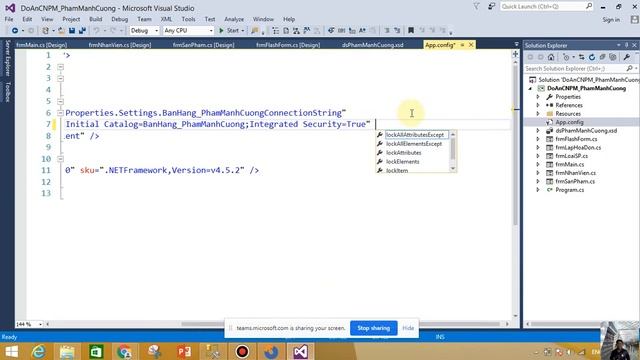Viewport: 640px width, 360px height.
Task: Open the tab overflow dropdown arrow
Action: [x=516, y=44]
